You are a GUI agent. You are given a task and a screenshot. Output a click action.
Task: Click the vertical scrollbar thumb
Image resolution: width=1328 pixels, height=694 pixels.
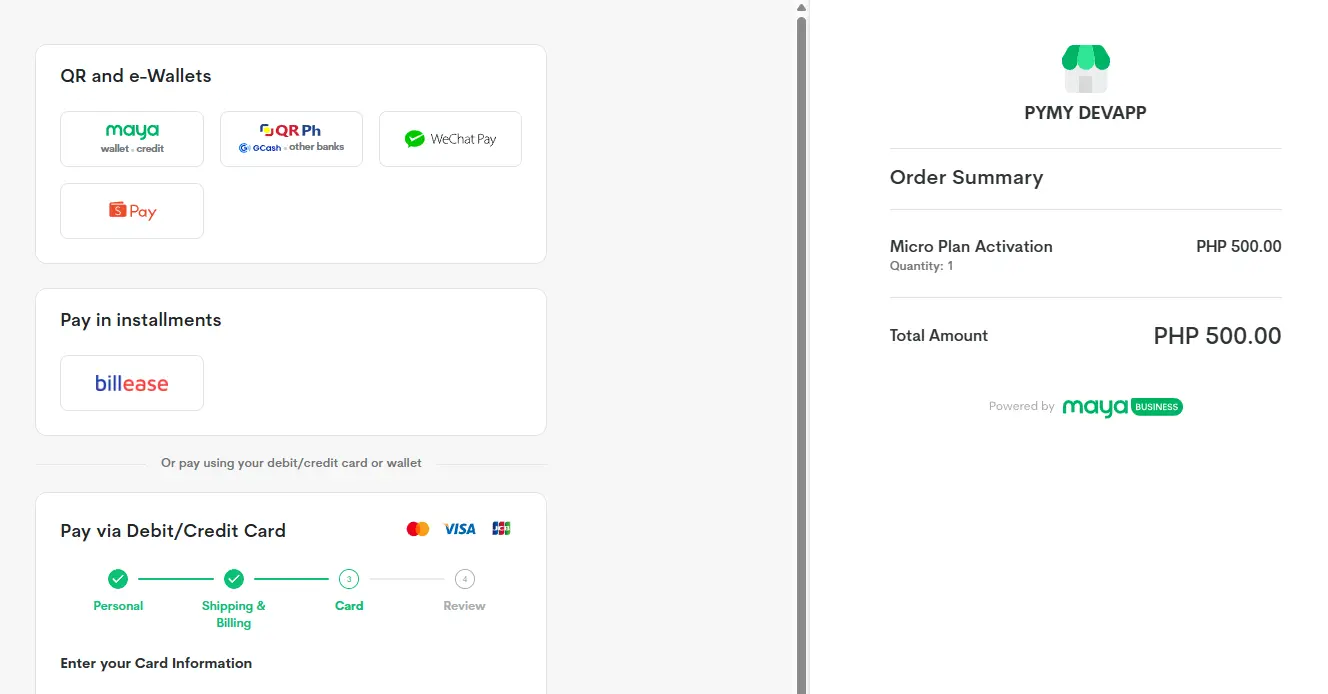[x=801, y=354]
